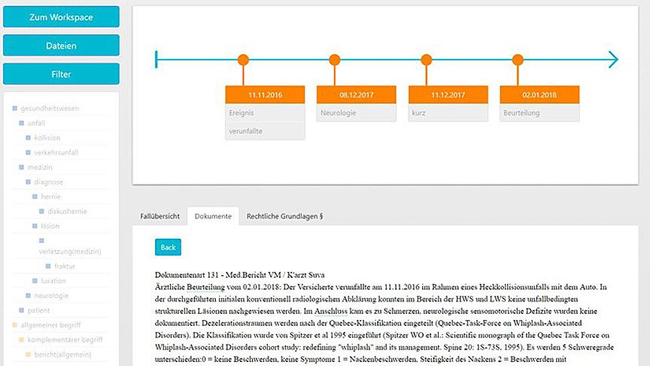Collapse the verletzung(medizin) node square icon

(41, 240)
